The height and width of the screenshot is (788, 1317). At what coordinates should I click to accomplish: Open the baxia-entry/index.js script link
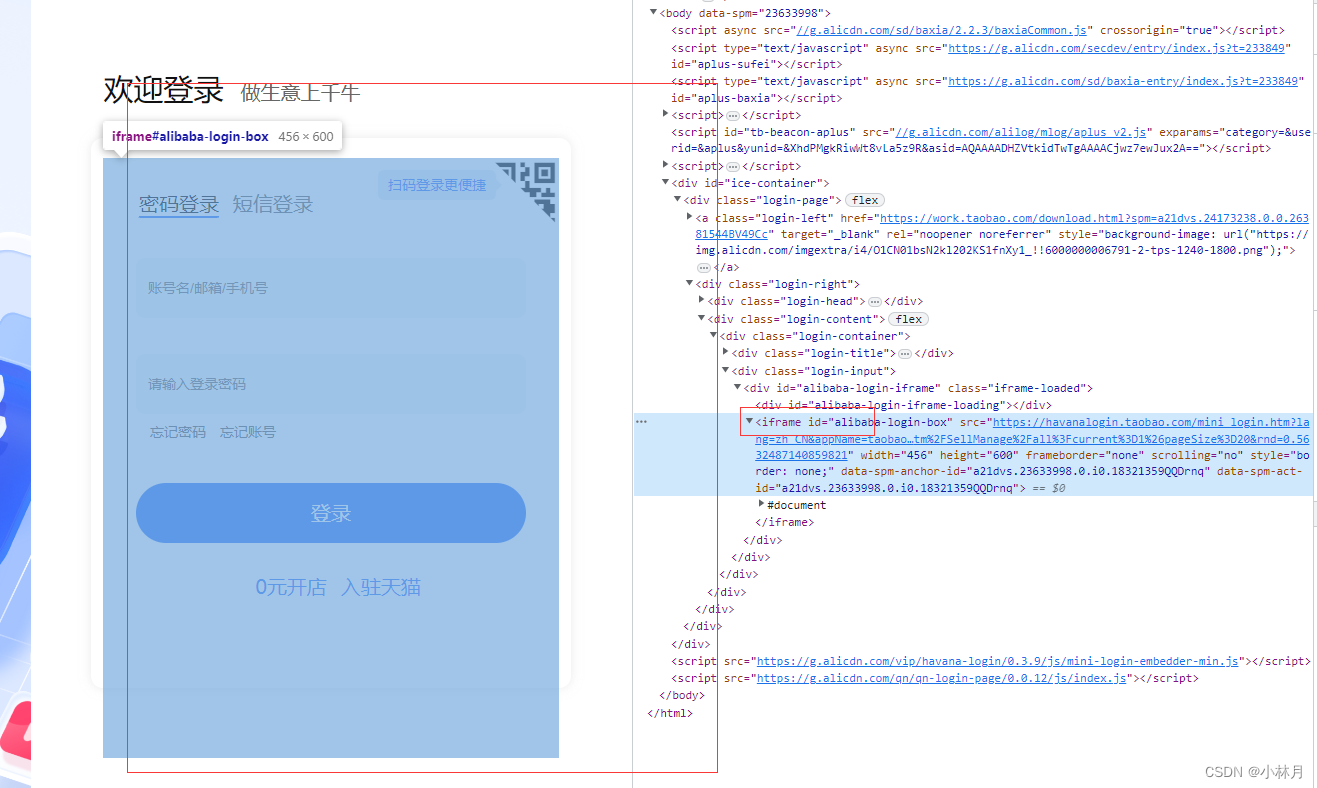click(1123, 81)
